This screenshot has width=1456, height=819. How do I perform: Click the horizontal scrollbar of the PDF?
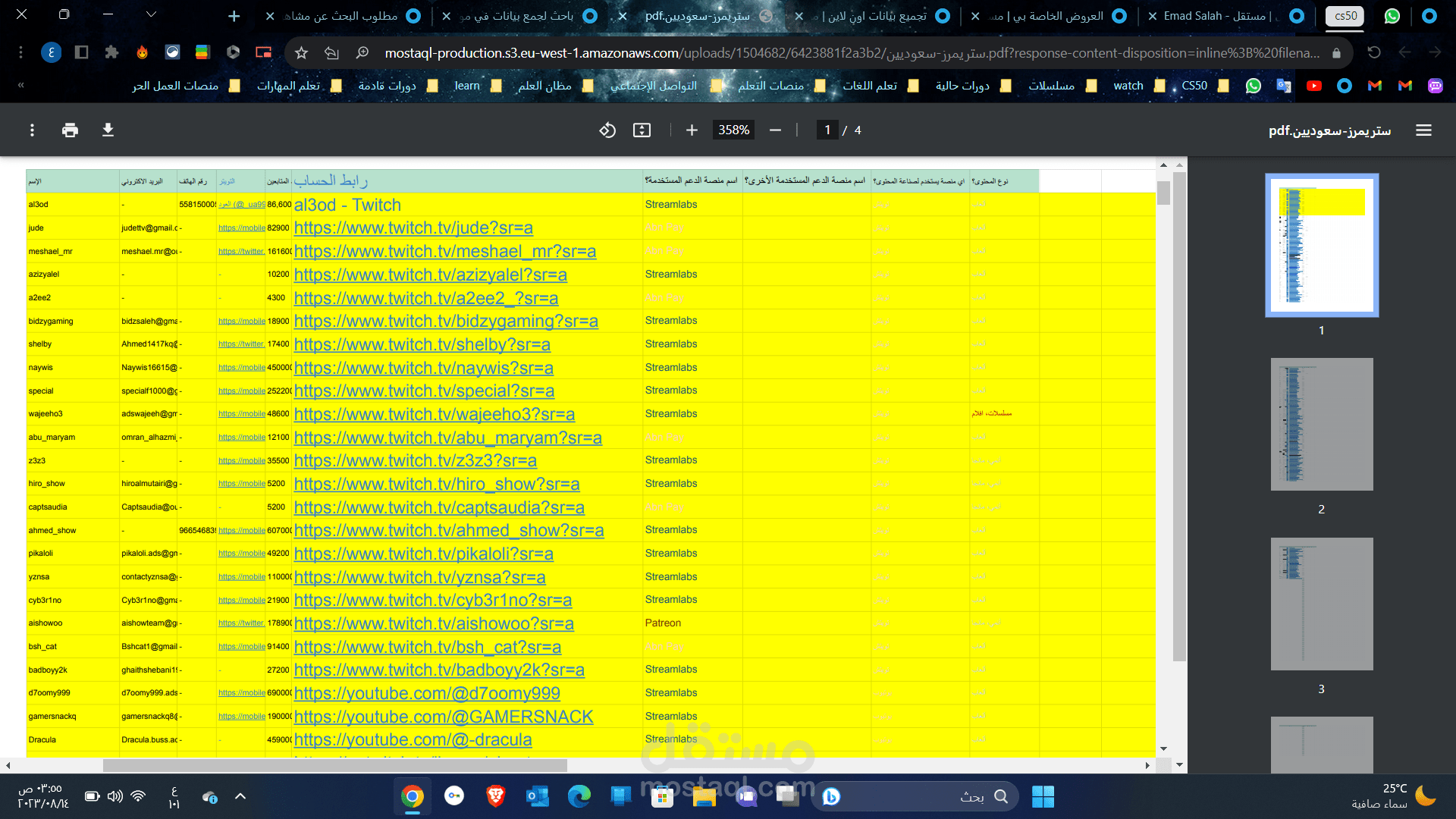pos(335,765)
